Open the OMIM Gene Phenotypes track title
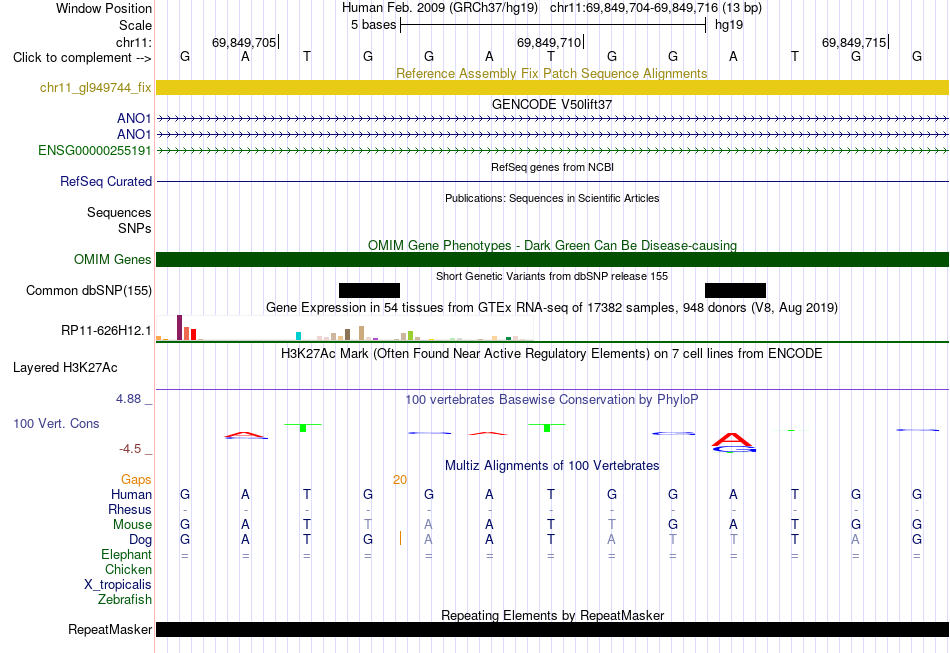950x653 pixels. point(552,245)
